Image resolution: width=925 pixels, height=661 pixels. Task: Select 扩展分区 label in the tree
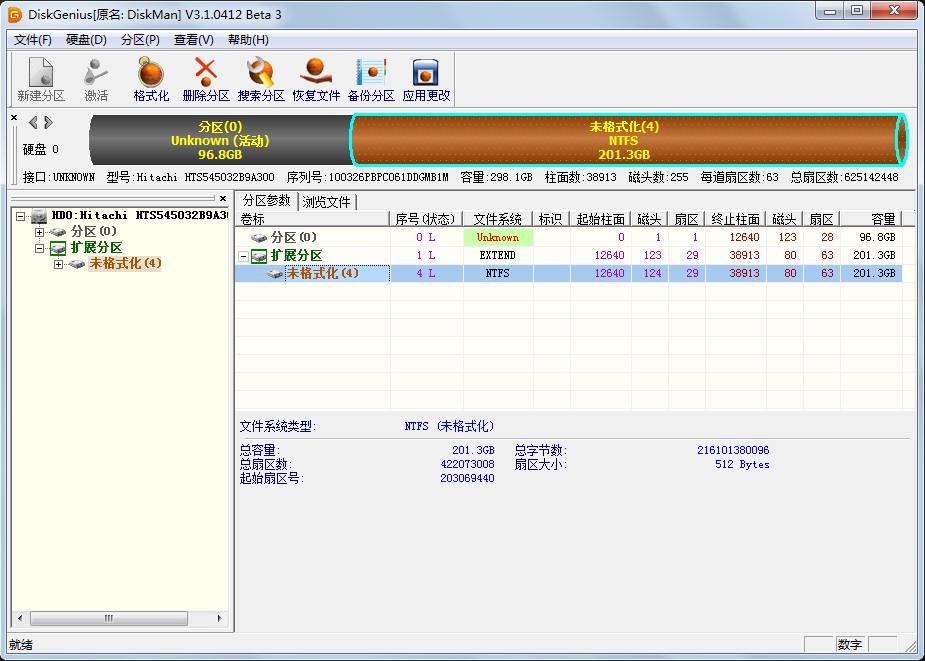(96, 247)
